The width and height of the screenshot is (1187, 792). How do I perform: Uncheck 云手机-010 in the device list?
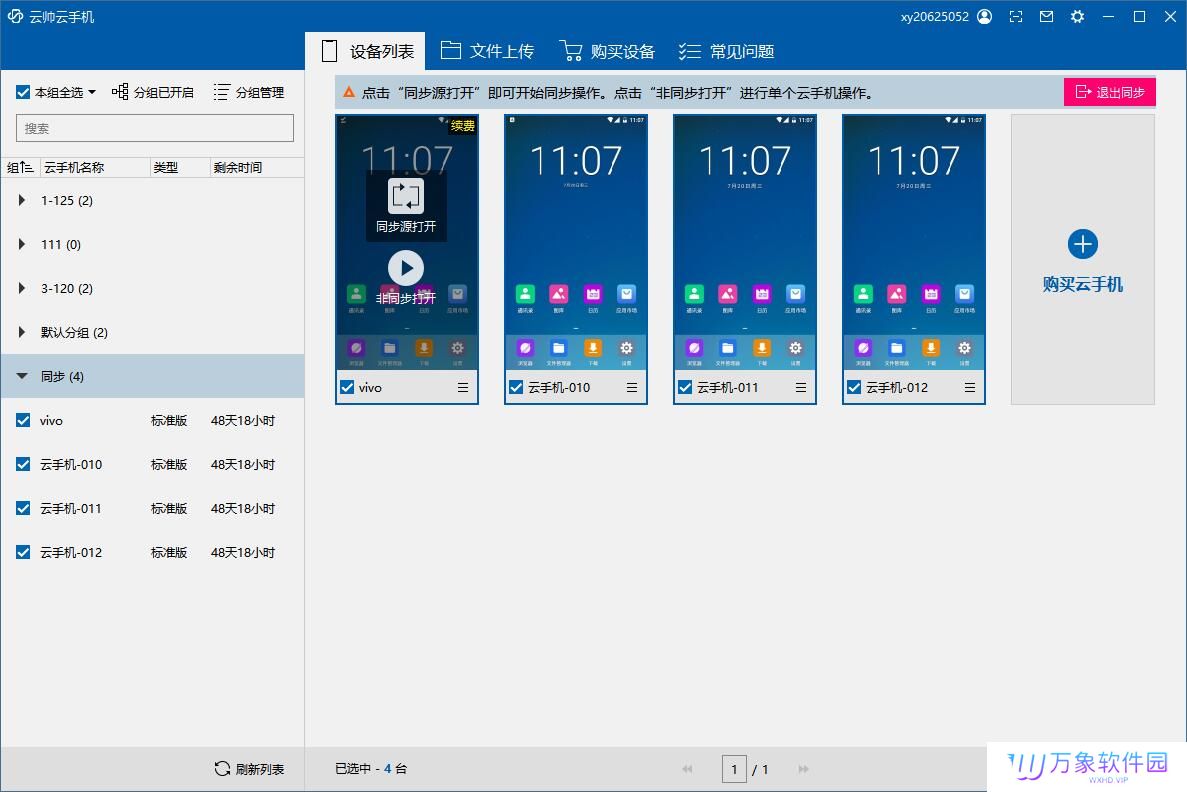[x=23, y=464]
